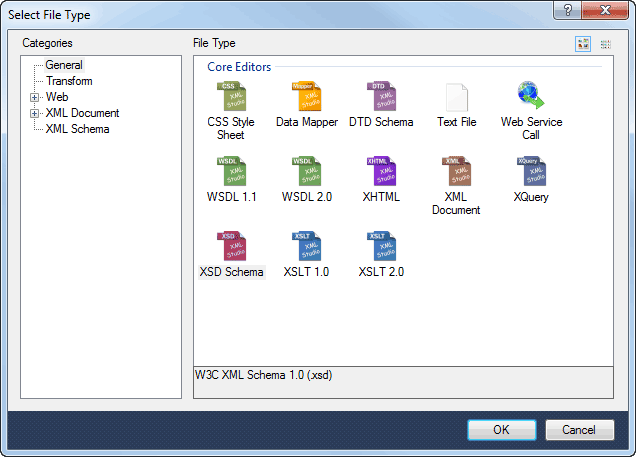Screen dimensions: 636x457
Task: Switch to small icons list view
Action: 606,44
